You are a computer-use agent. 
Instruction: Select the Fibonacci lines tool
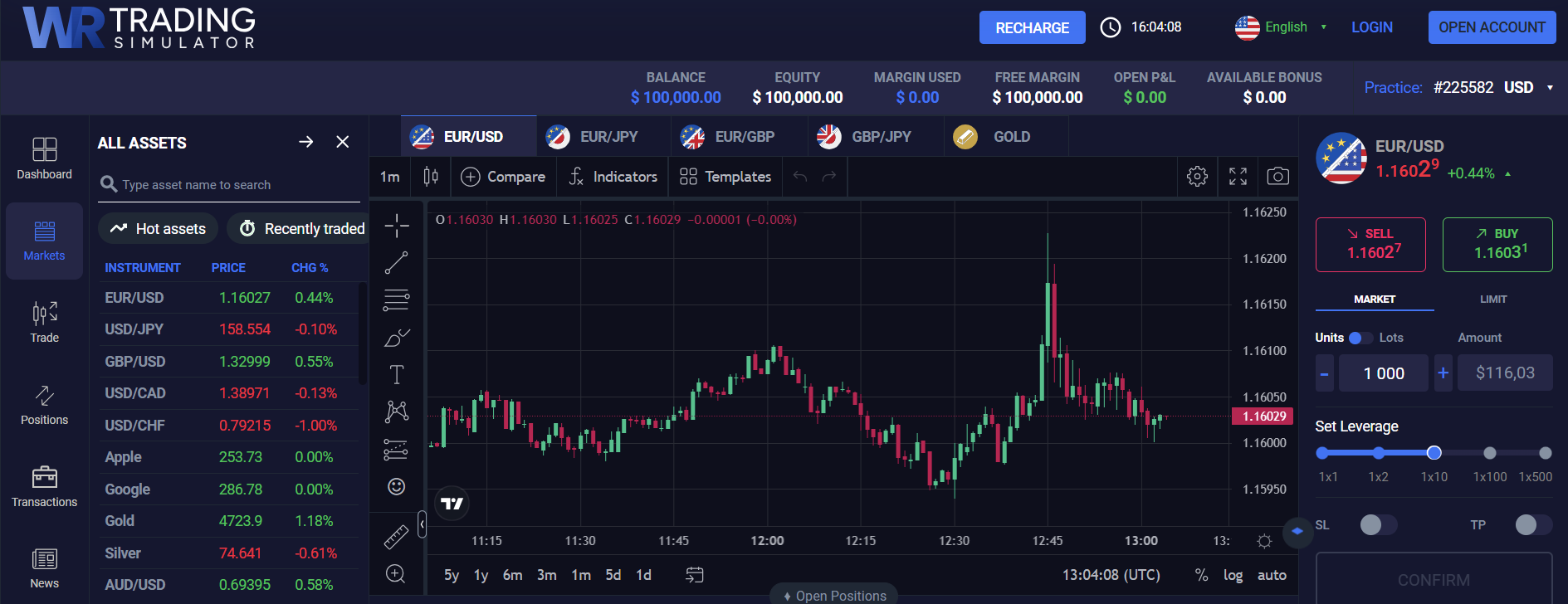397,300
